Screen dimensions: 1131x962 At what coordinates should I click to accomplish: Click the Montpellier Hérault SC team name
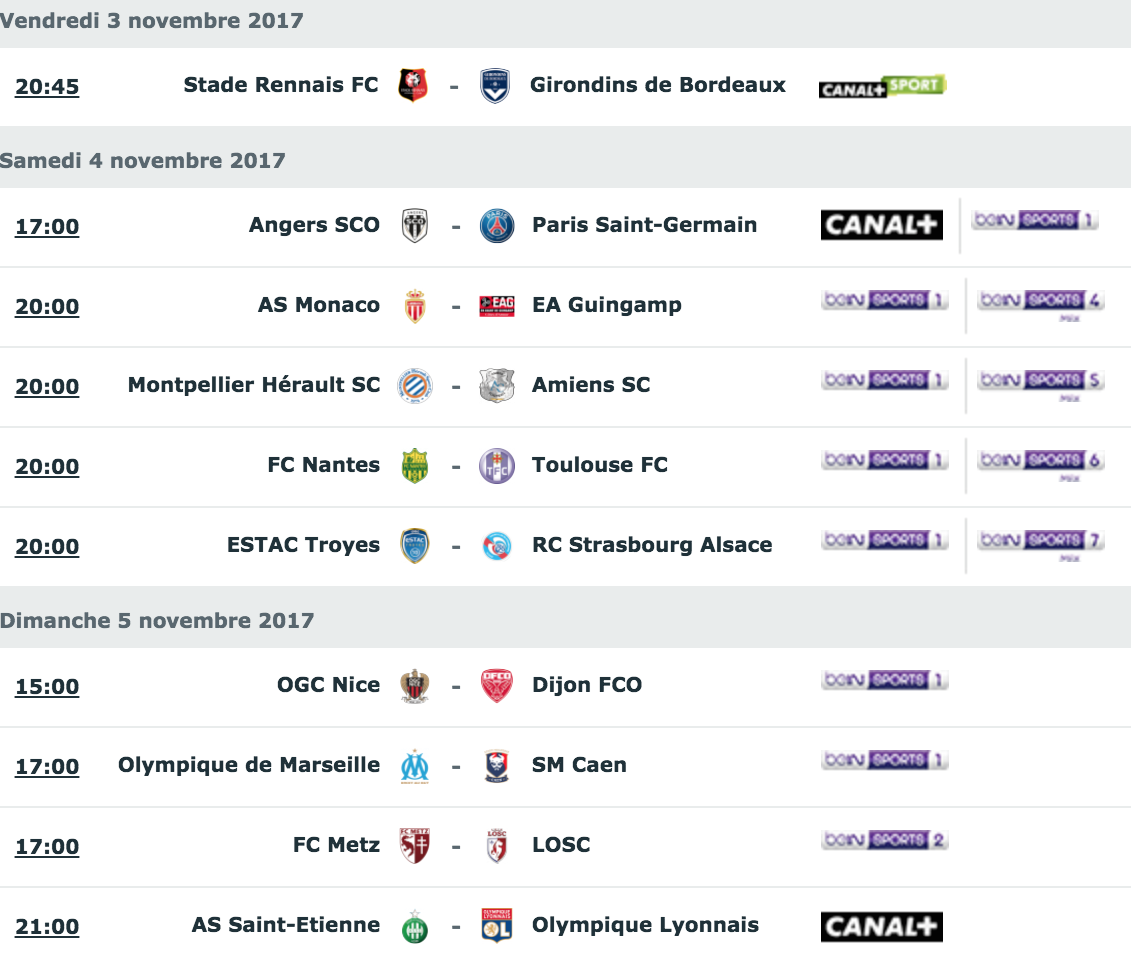click(254, 385)
